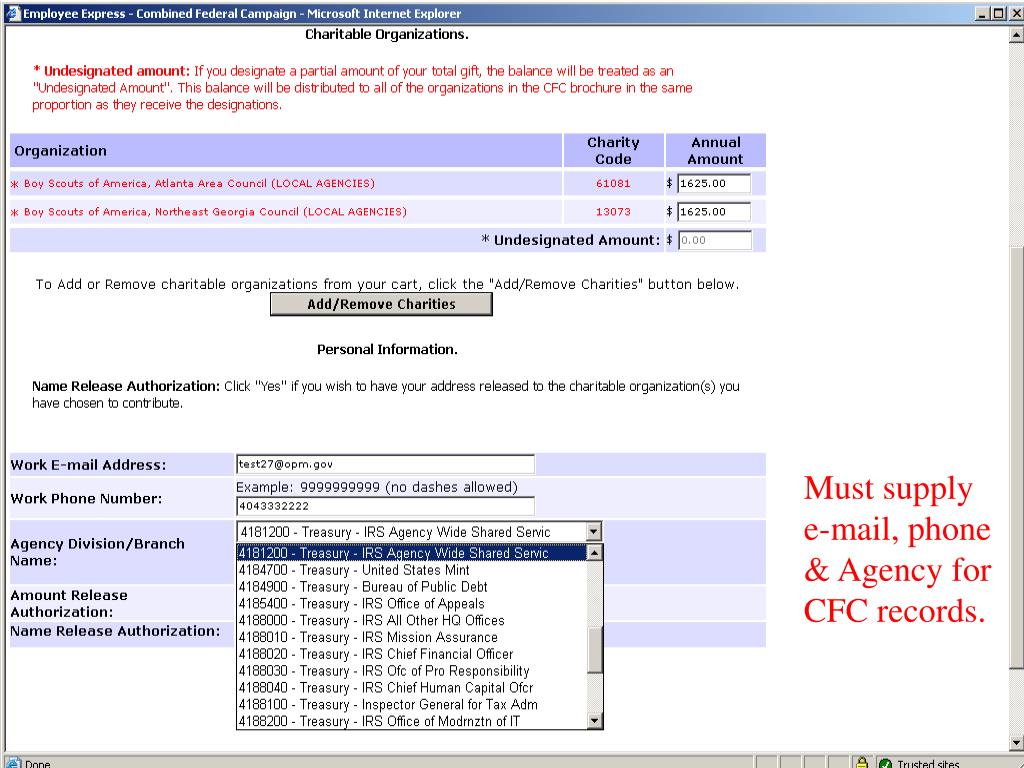Click the Atlanta Area Council annual amount field
The image size is (1024, 768).
[714, 184]
